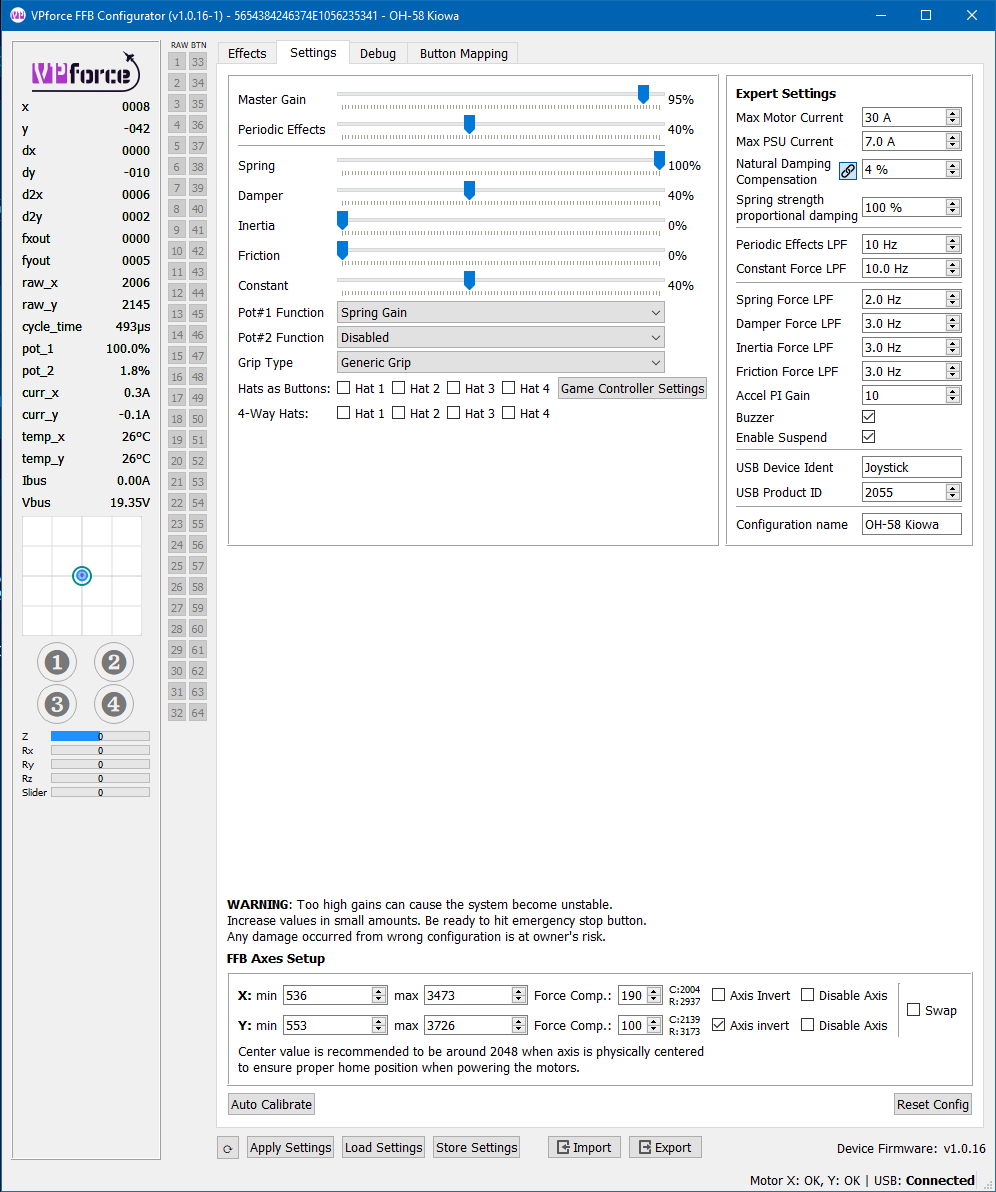The width and height of the screenshot is (996, 1192).
Task: Export the current configuration
Action: coord(665,1147)
